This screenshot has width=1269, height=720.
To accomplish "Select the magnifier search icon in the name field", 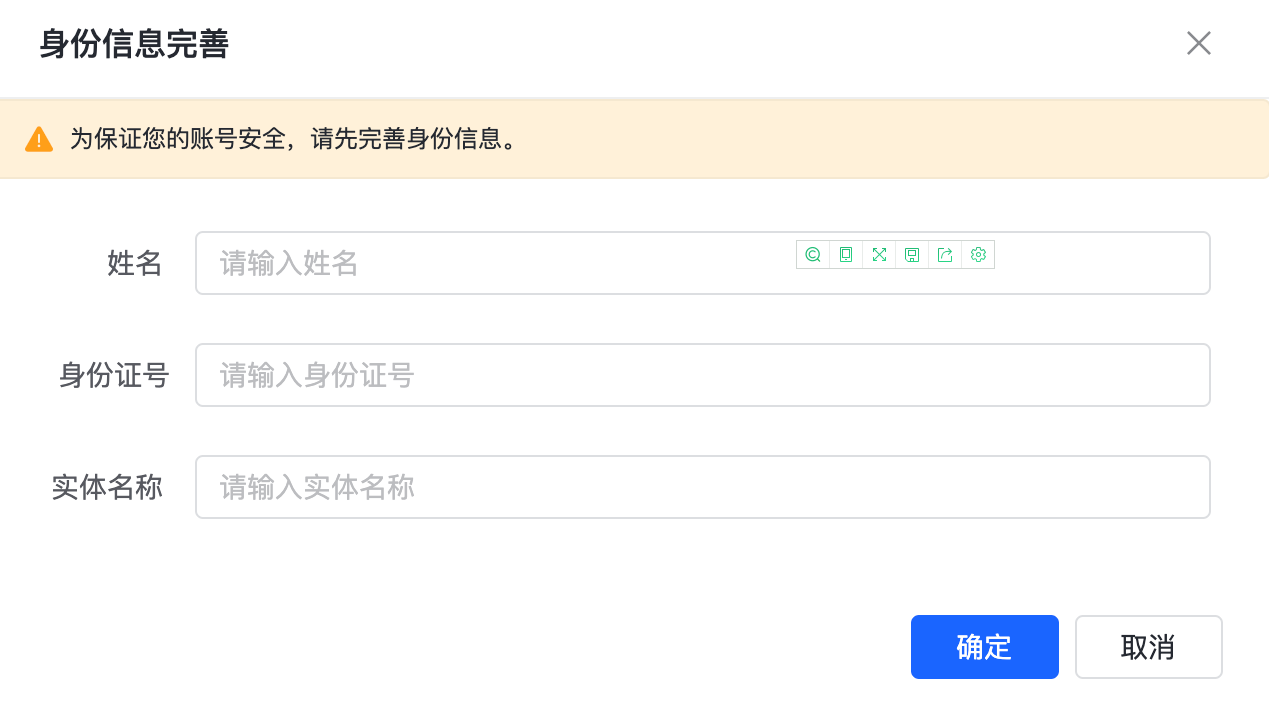I will point(812,255).
